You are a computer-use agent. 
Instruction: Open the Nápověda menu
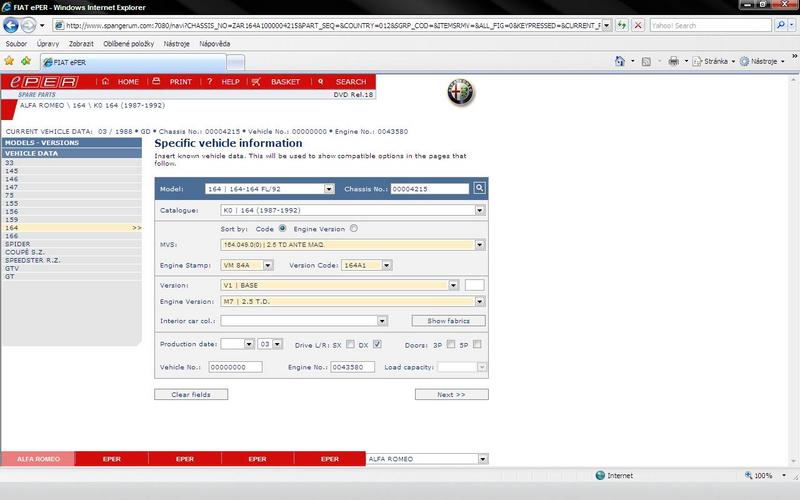[215, 44]
